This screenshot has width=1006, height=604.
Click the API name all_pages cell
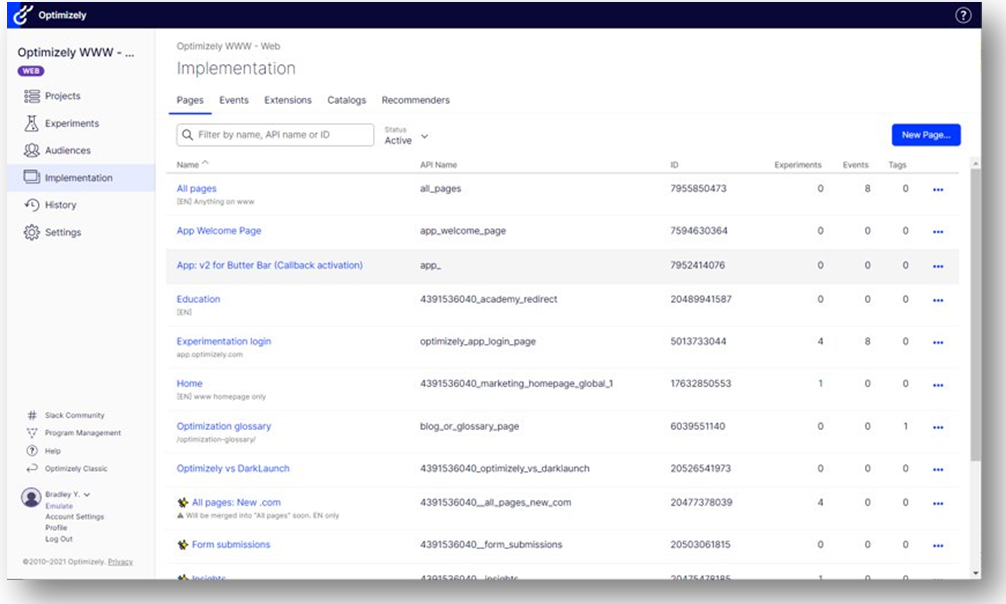coord(440,189)
